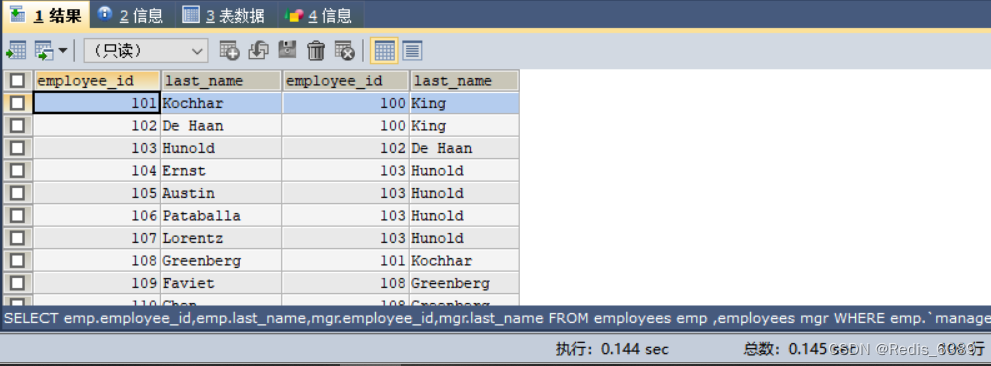Select the King cell in employee 102's row

click(x=464, y=126)
